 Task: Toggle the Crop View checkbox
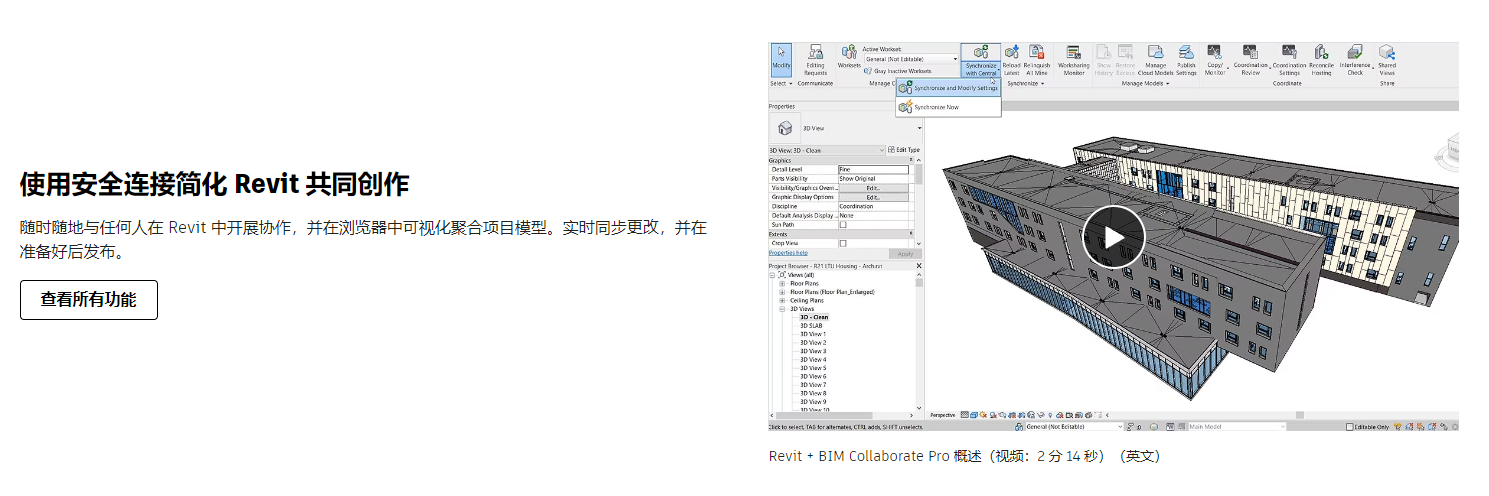(843, 243)
